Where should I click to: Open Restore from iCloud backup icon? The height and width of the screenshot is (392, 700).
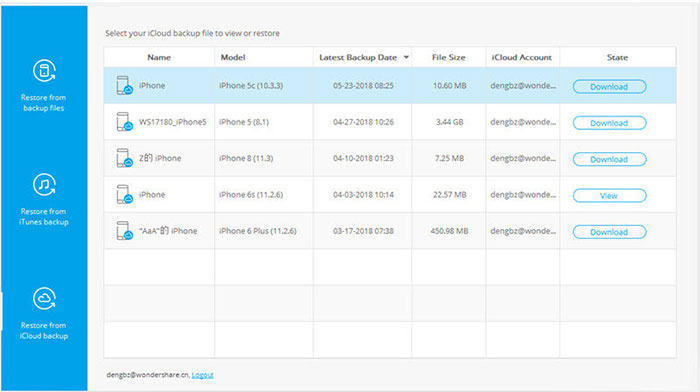click(44, 298)
